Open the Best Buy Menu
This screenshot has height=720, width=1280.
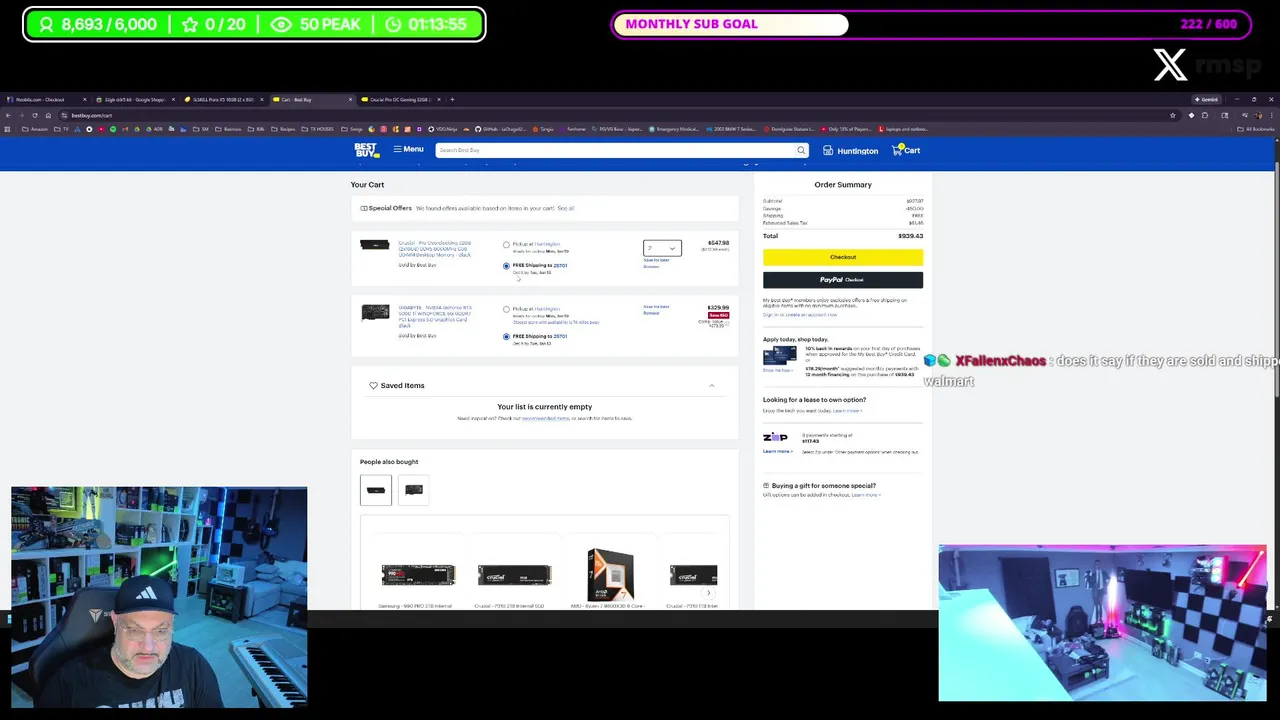[408, 150]
